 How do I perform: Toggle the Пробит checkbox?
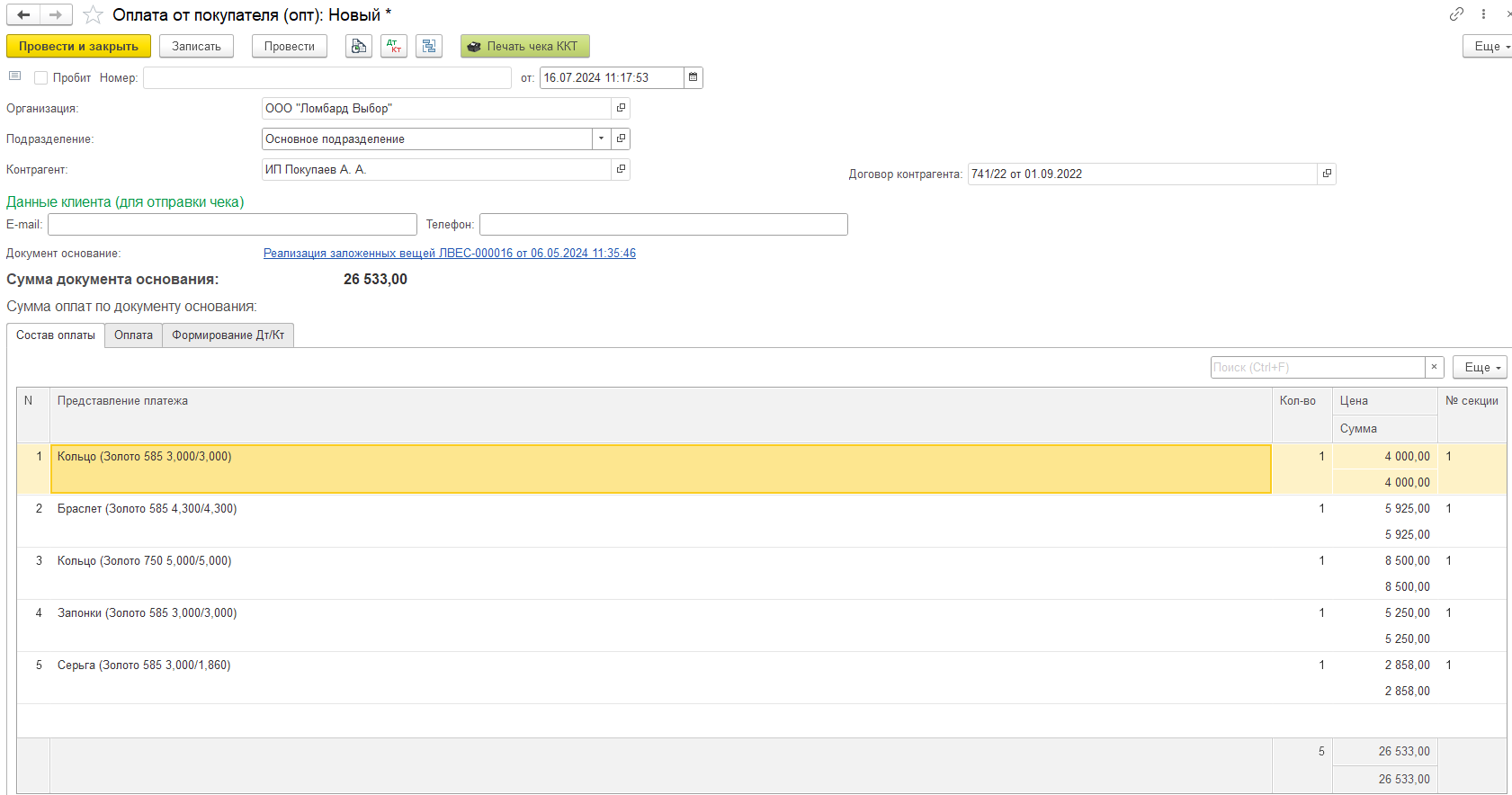tap(40, 77)
